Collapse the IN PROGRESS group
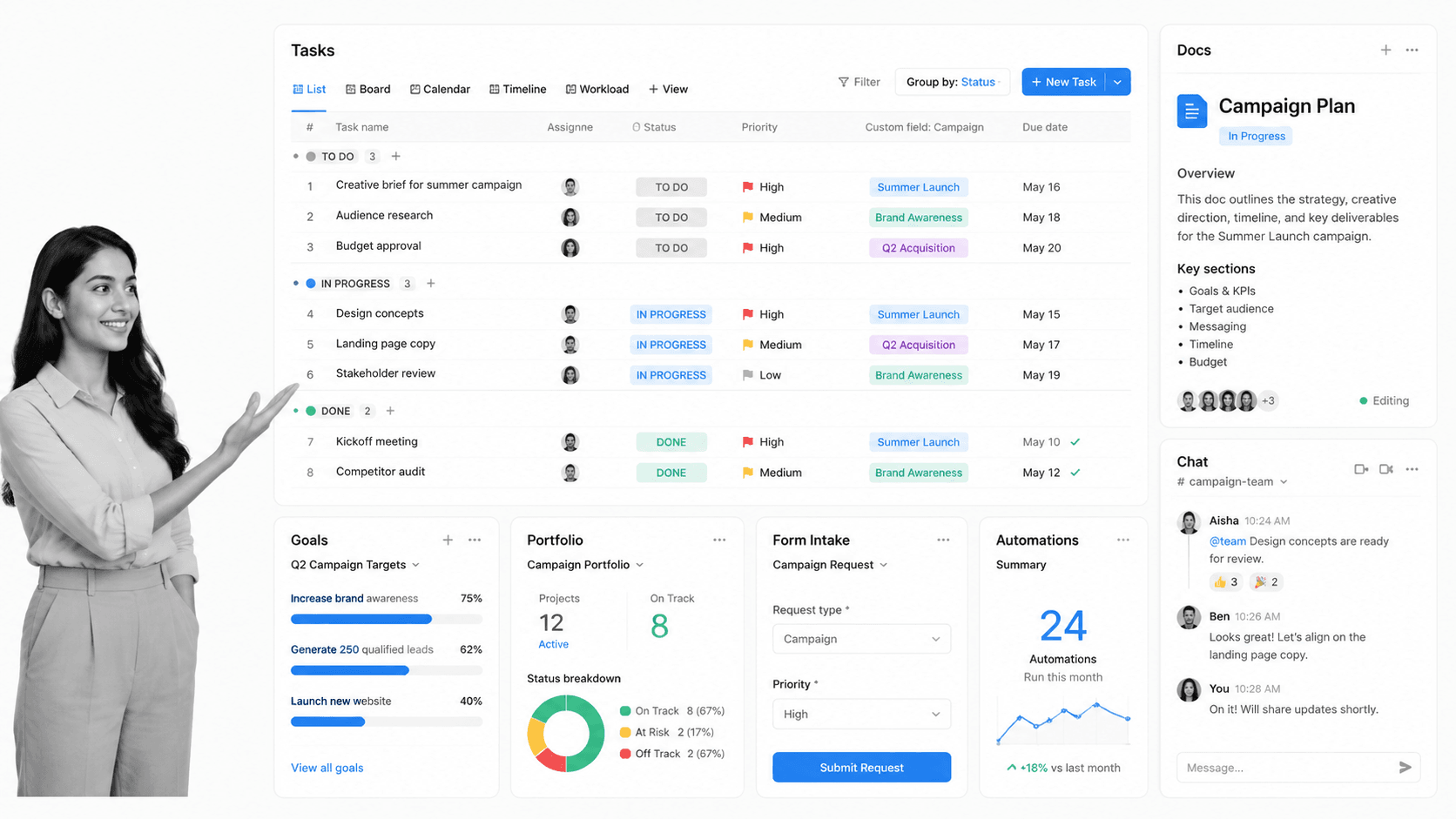1456x819 pixels. click(296, 284)
